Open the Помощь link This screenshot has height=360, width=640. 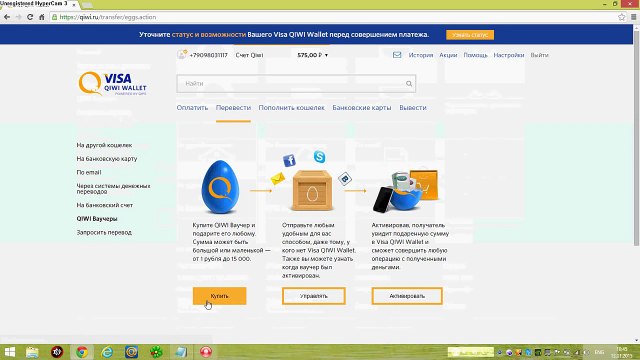[x=476, y=55]
